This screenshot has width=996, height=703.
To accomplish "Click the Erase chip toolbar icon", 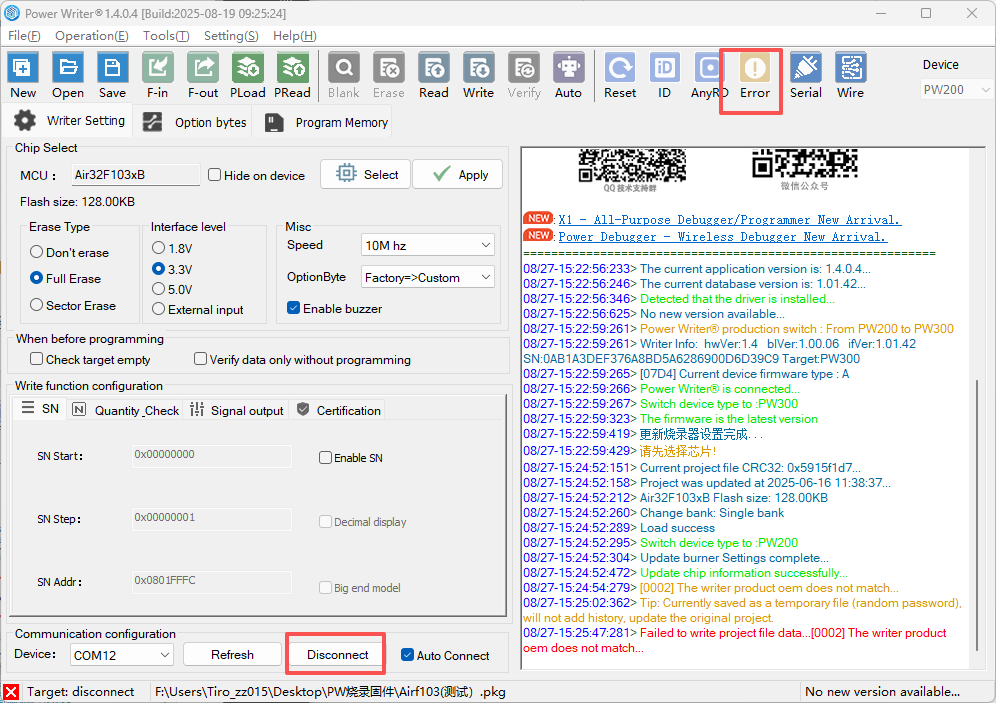I will coord(389,75).
